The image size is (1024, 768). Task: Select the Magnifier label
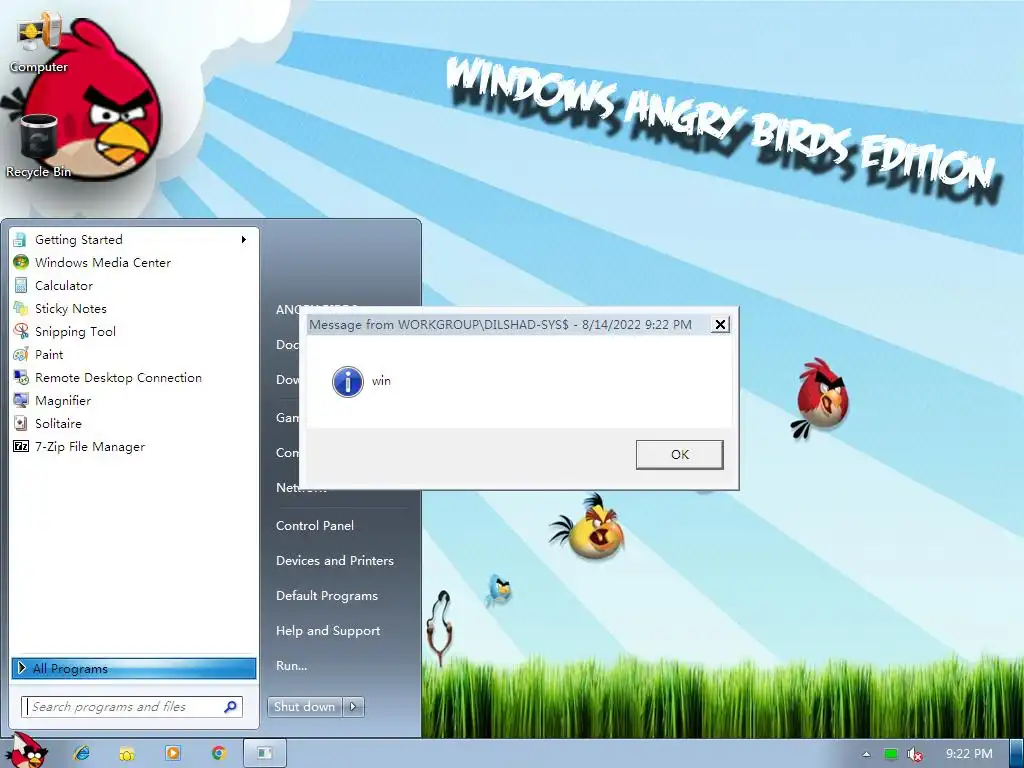click(63, 401)
